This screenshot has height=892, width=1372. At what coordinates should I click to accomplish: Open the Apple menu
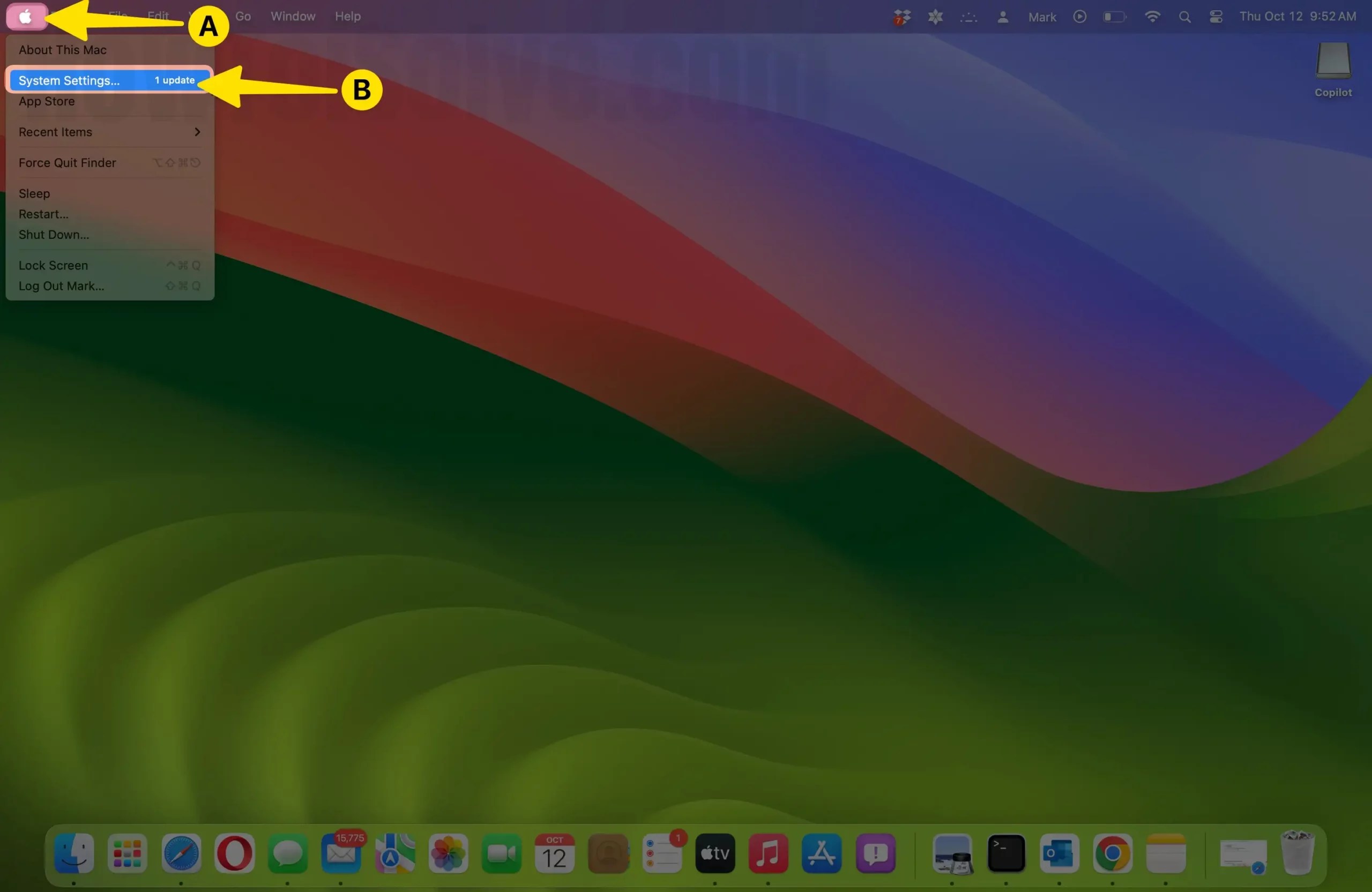coord(25,16)
